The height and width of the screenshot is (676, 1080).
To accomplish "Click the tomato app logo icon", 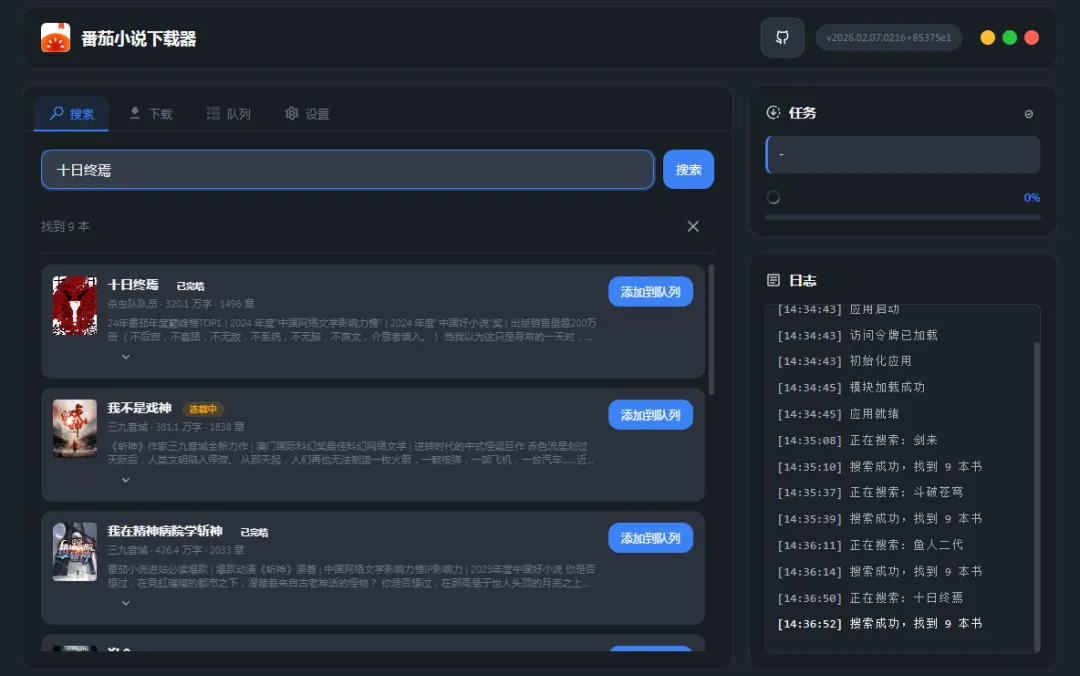I will [x=55, y=38].
